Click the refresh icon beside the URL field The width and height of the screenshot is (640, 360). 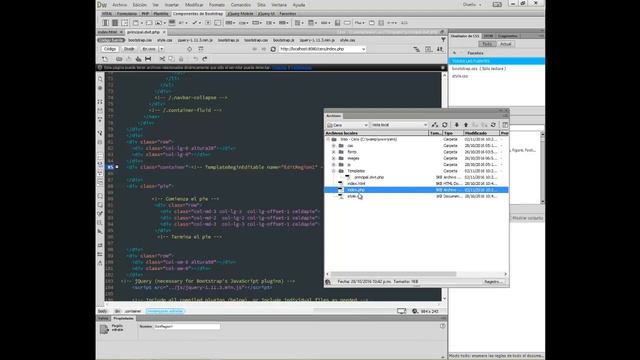273,49
